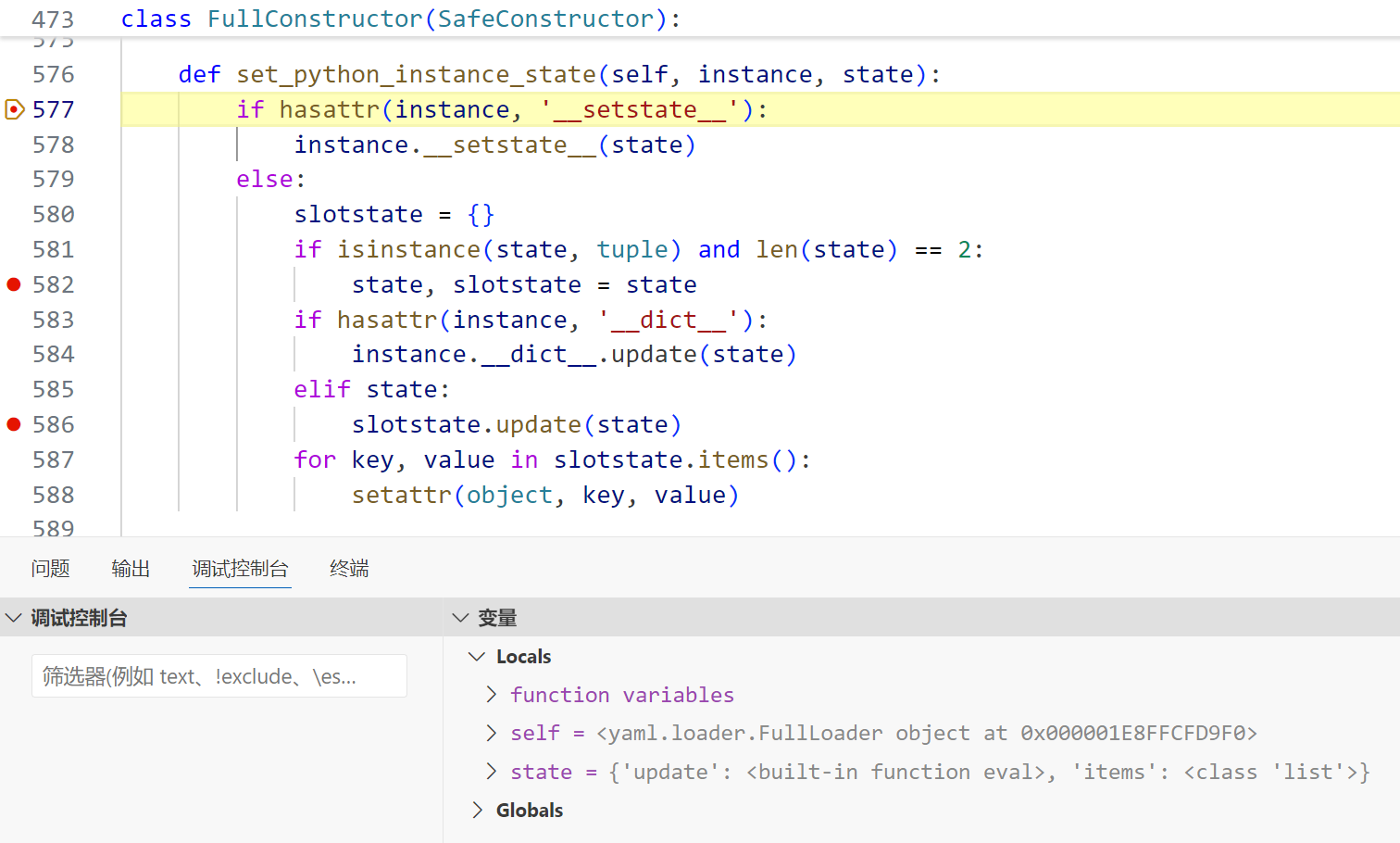
Task: Click the setattr call on line 588
Action: click(401, 495)
